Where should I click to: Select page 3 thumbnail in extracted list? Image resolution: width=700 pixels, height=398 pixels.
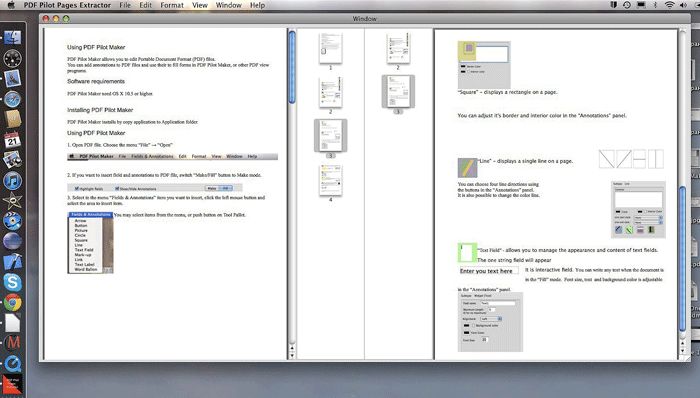pyautogui.click(x=398, y=91)
